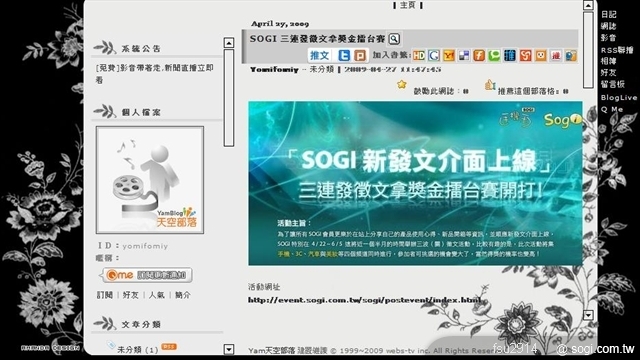Add bookmark using the last bookmark icon in the row

coord(571,55)
